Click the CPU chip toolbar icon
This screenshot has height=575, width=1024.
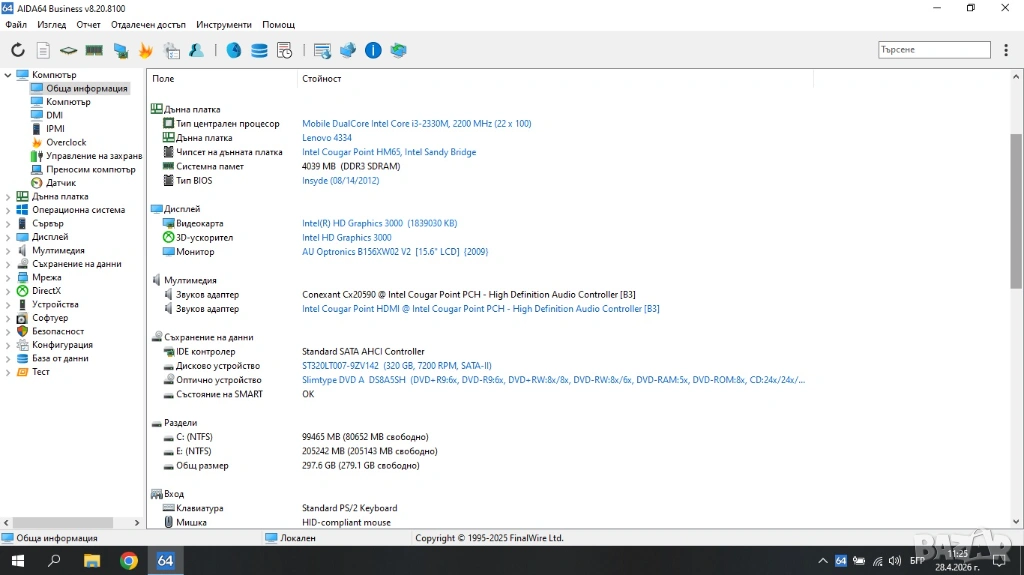click(68, 50)
